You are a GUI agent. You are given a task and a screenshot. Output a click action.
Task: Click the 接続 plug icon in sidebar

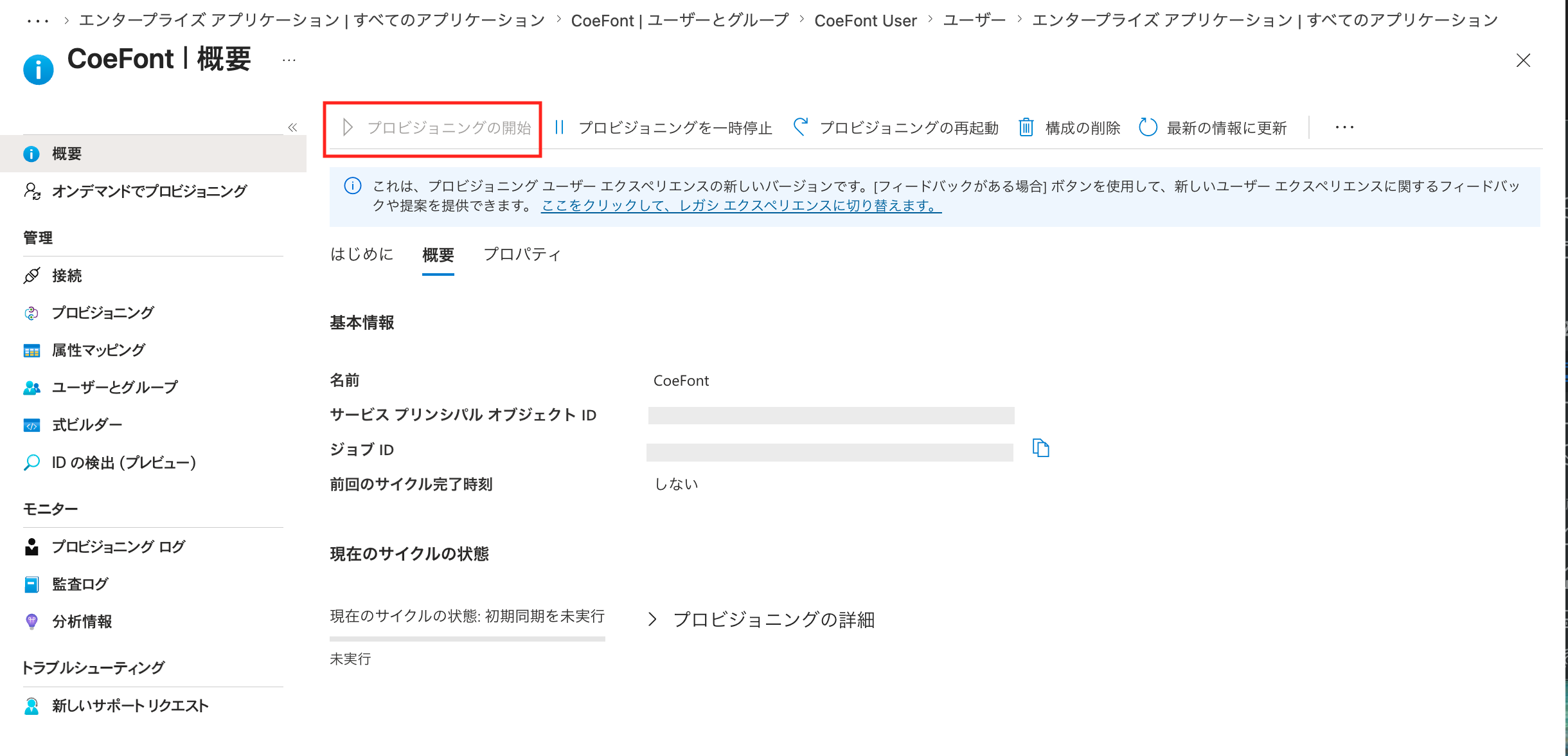pyautogui.click(x=31, y=276)
